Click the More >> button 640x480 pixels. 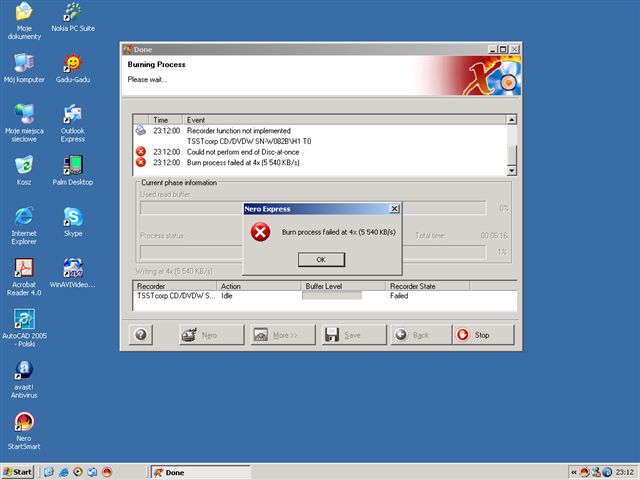point(283,335)
